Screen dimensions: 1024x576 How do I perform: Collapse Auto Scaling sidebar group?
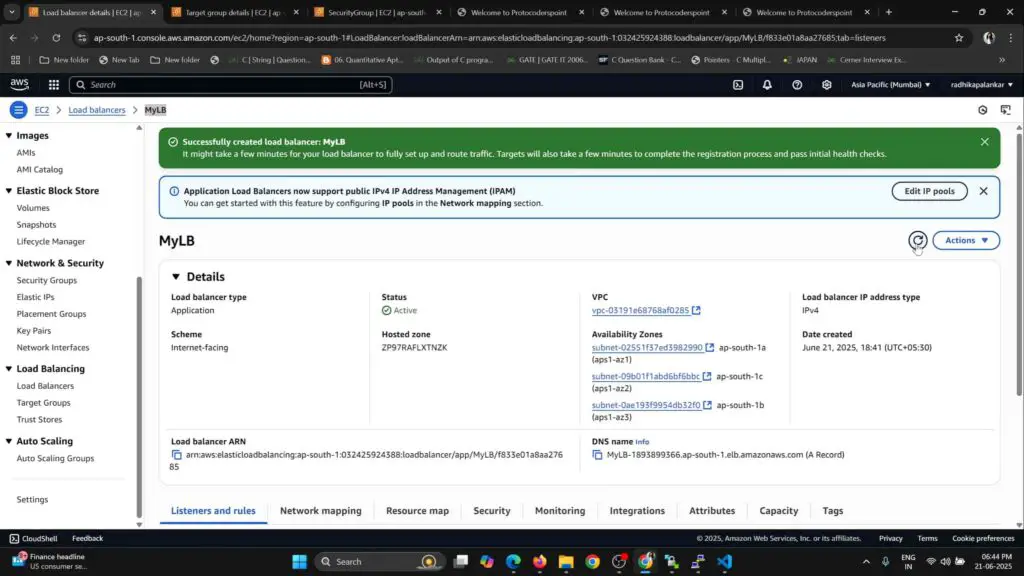tap(8, 441)
